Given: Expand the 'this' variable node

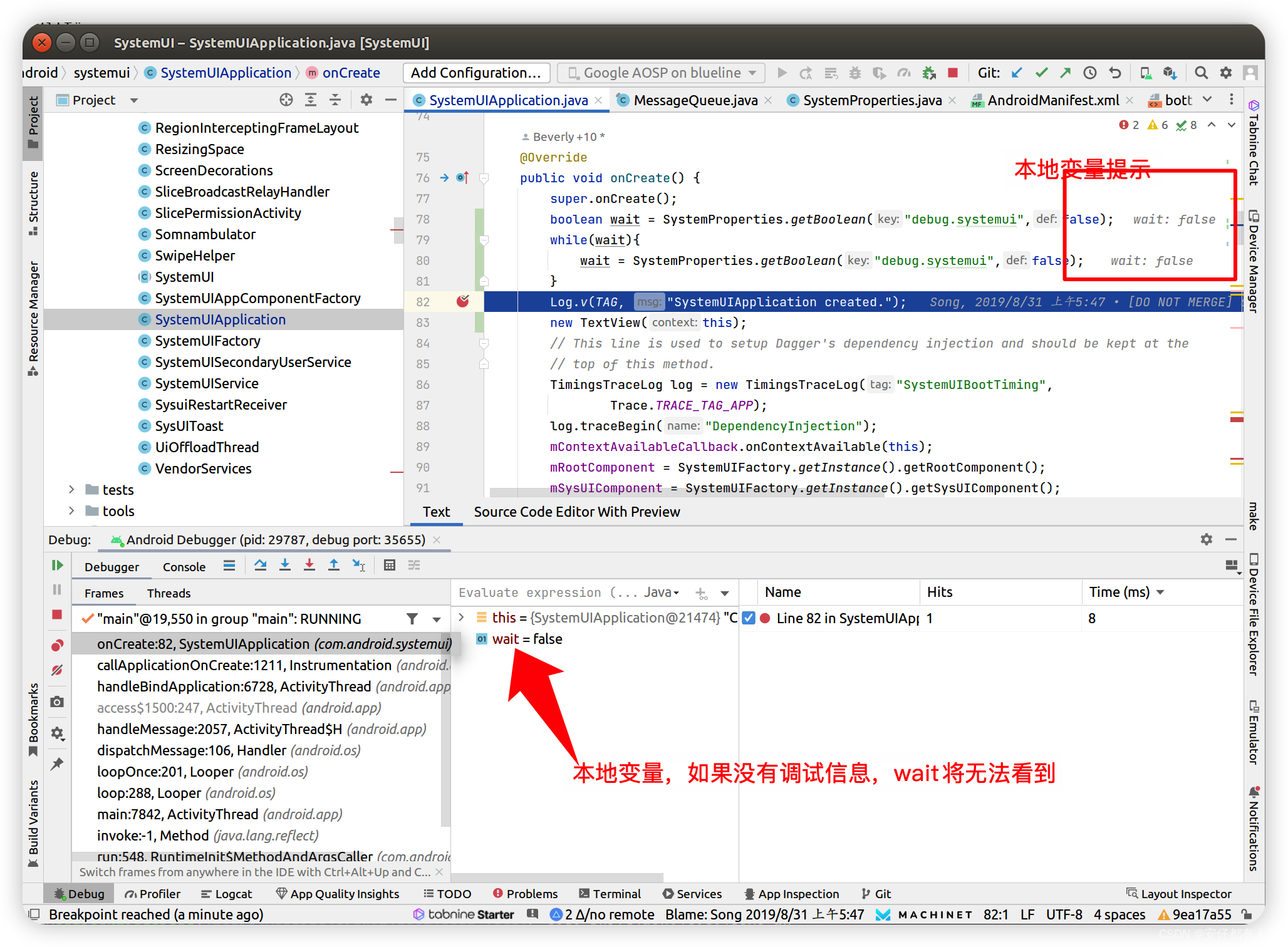Looking at the screenshot, I should 462,618.
